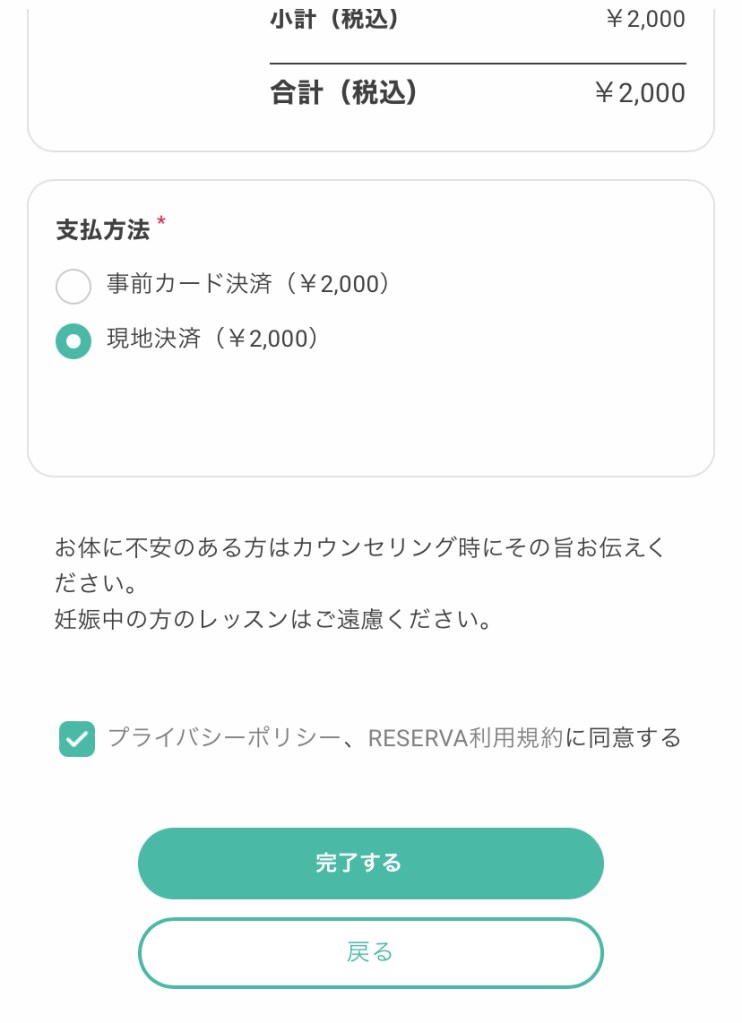Click the 合計（税込）label
Viewport: 742px width, 1023px height.
point(344,93)
